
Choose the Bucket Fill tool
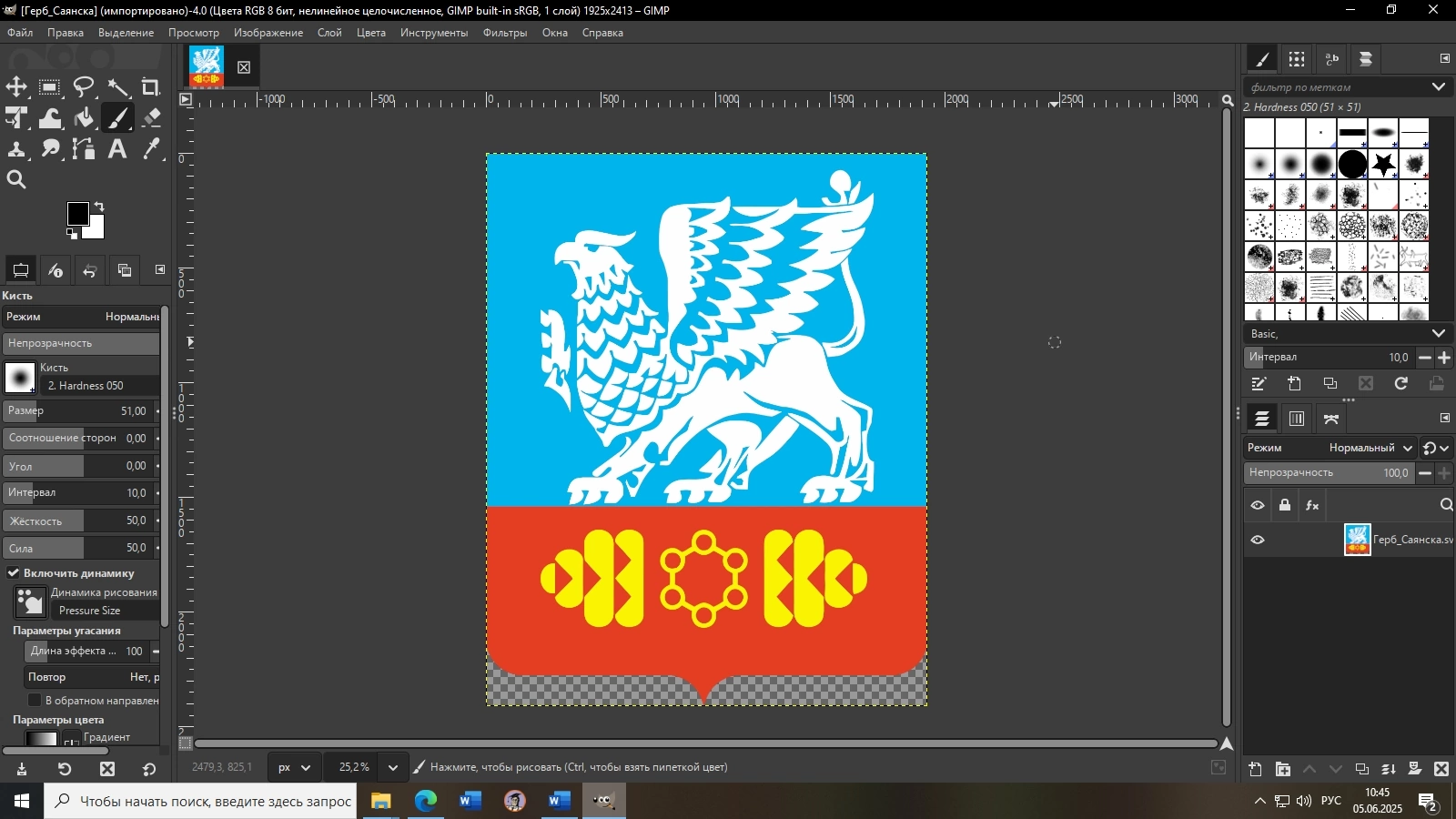point(84,118)
